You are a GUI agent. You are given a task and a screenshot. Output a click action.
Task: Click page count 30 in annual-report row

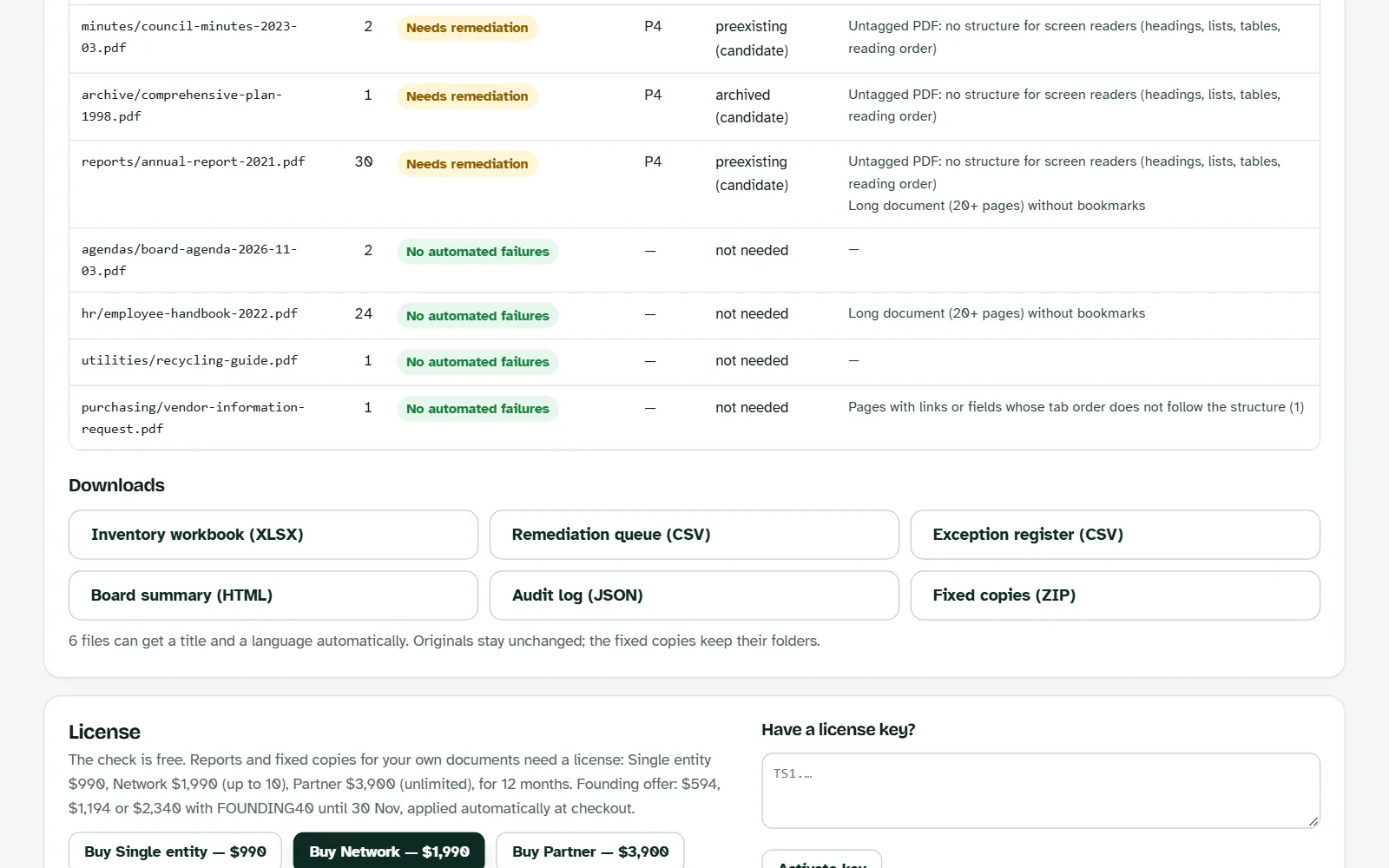[364, 161]
